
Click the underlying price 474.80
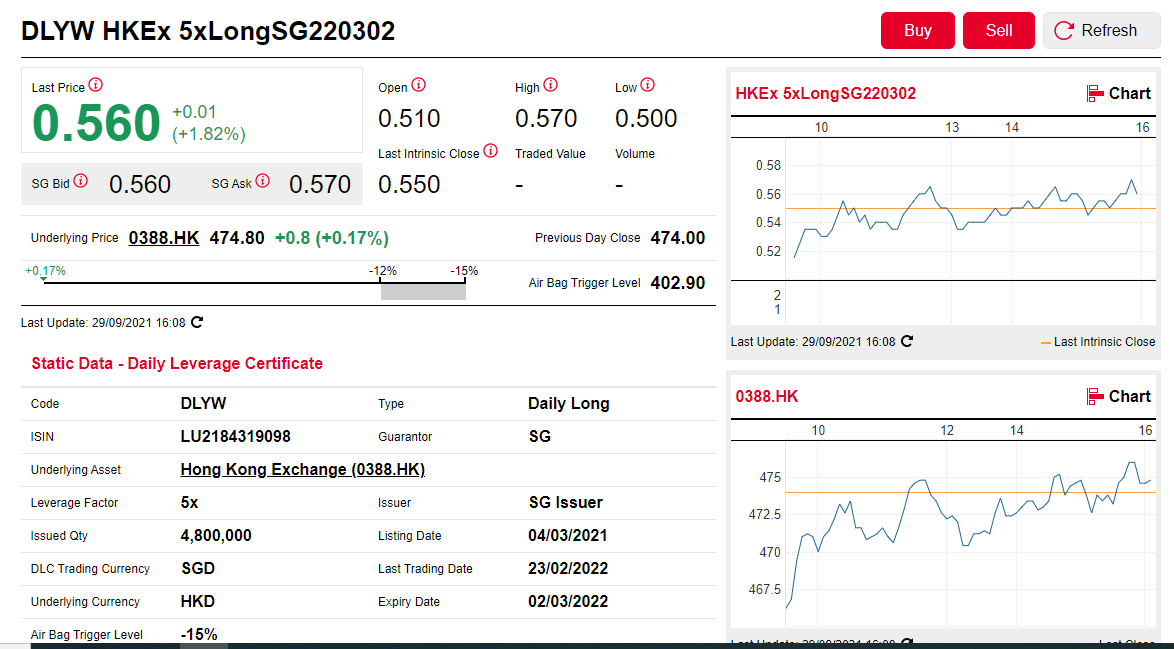coord(237,238)
